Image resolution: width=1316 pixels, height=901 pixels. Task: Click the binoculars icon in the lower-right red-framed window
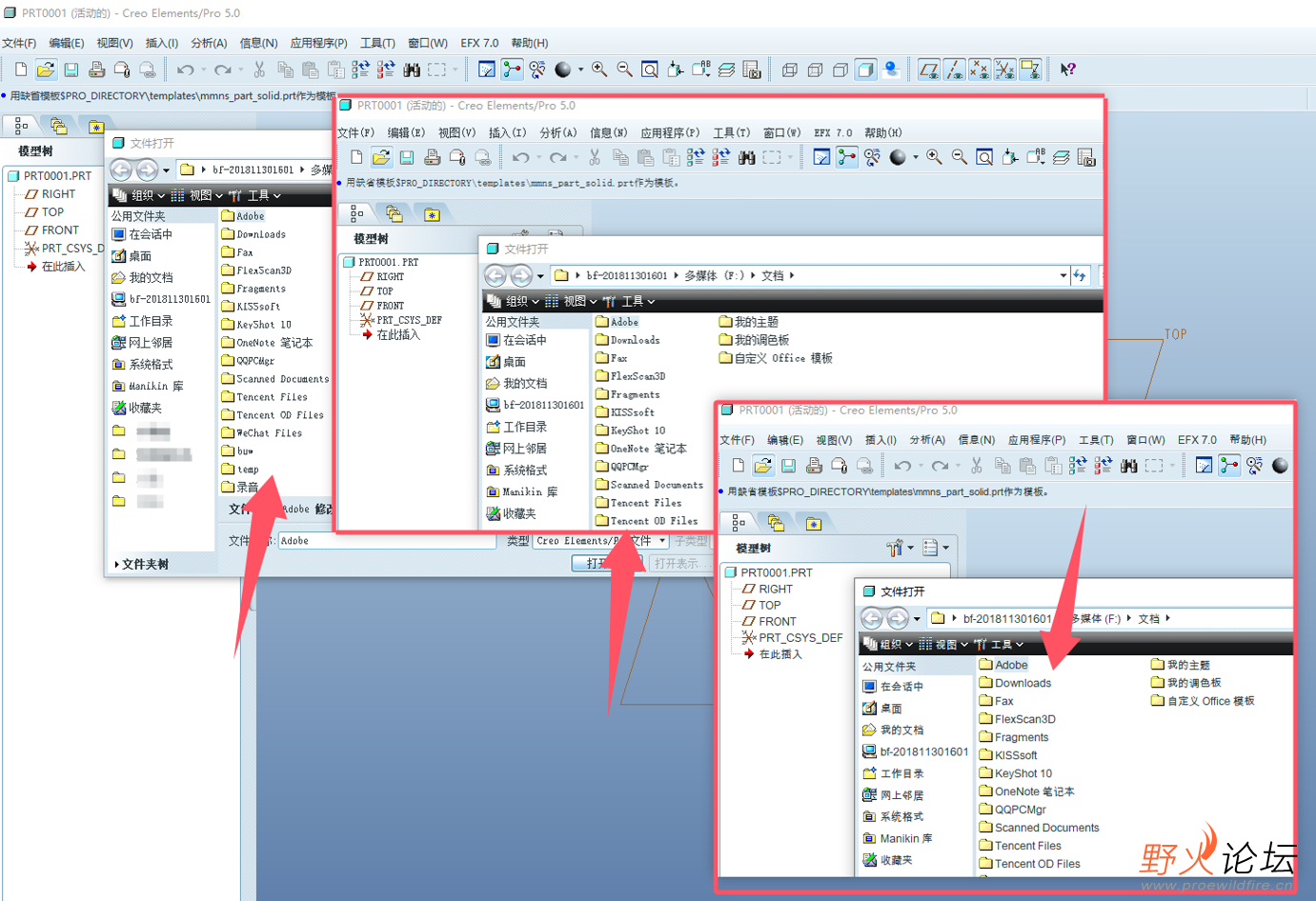pyautogui.click(x=1128, y=465)
